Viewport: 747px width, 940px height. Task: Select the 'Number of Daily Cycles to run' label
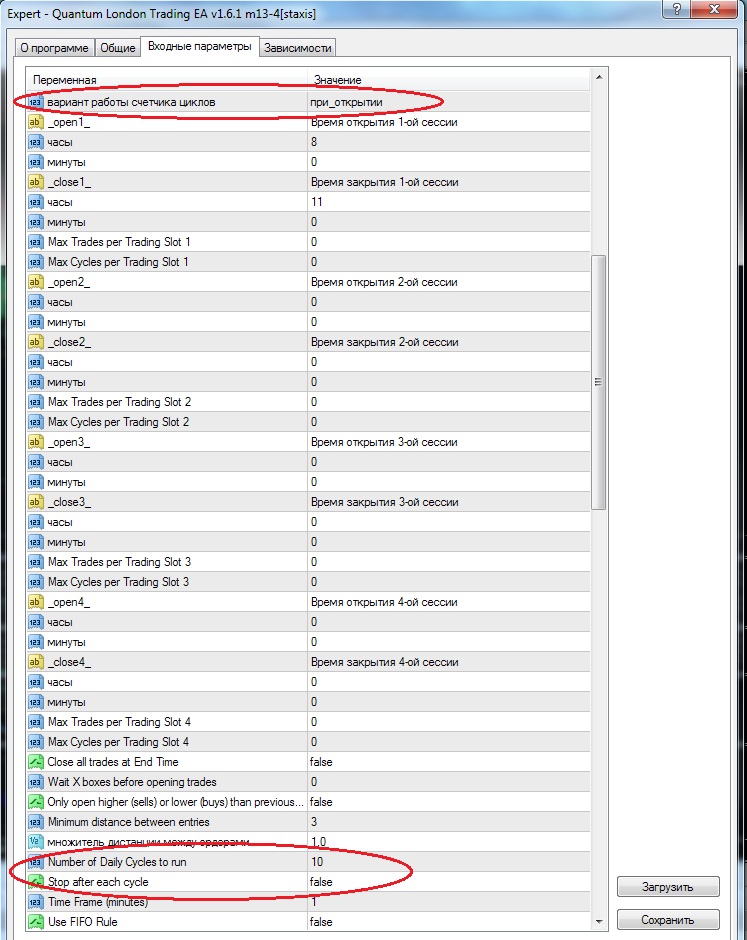point(117,862)
